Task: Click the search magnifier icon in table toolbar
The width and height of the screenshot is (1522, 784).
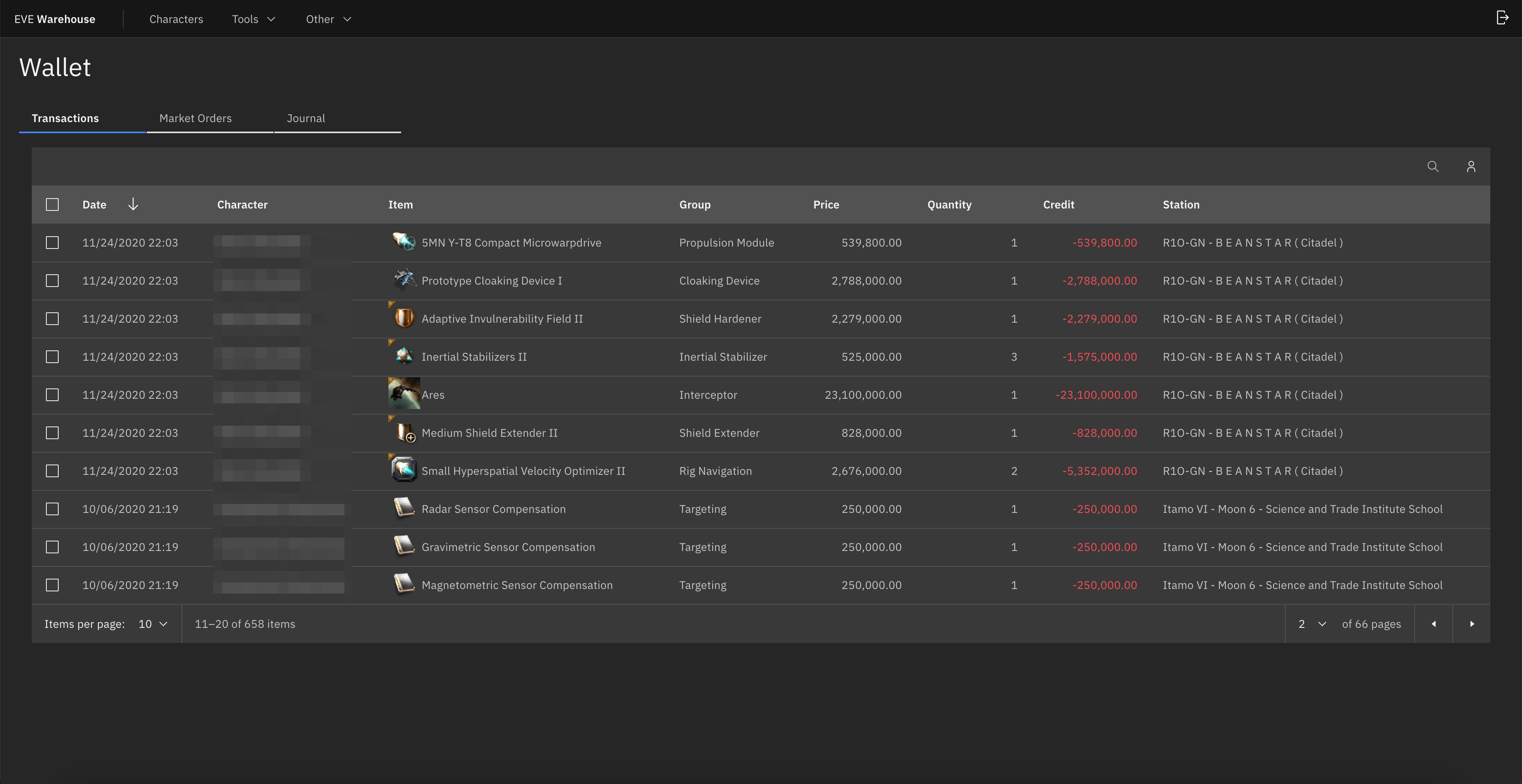Action: pos(1432,166)
